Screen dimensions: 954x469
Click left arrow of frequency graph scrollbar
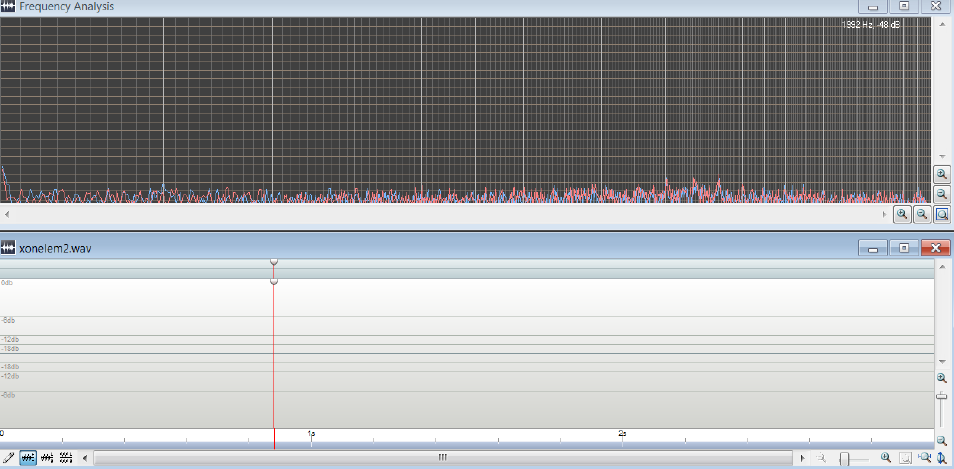coord(7,214)
